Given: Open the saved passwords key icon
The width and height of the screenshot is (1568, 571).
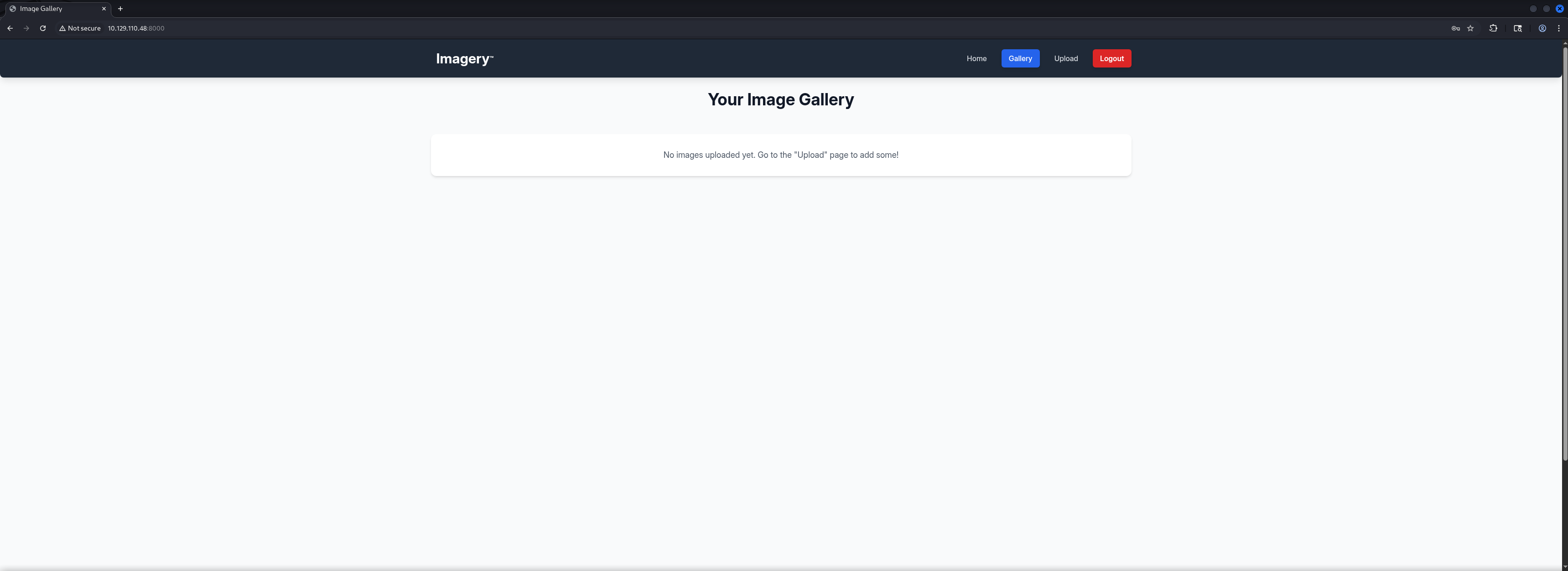Looking at the screenshot, I should [1455, 28].
